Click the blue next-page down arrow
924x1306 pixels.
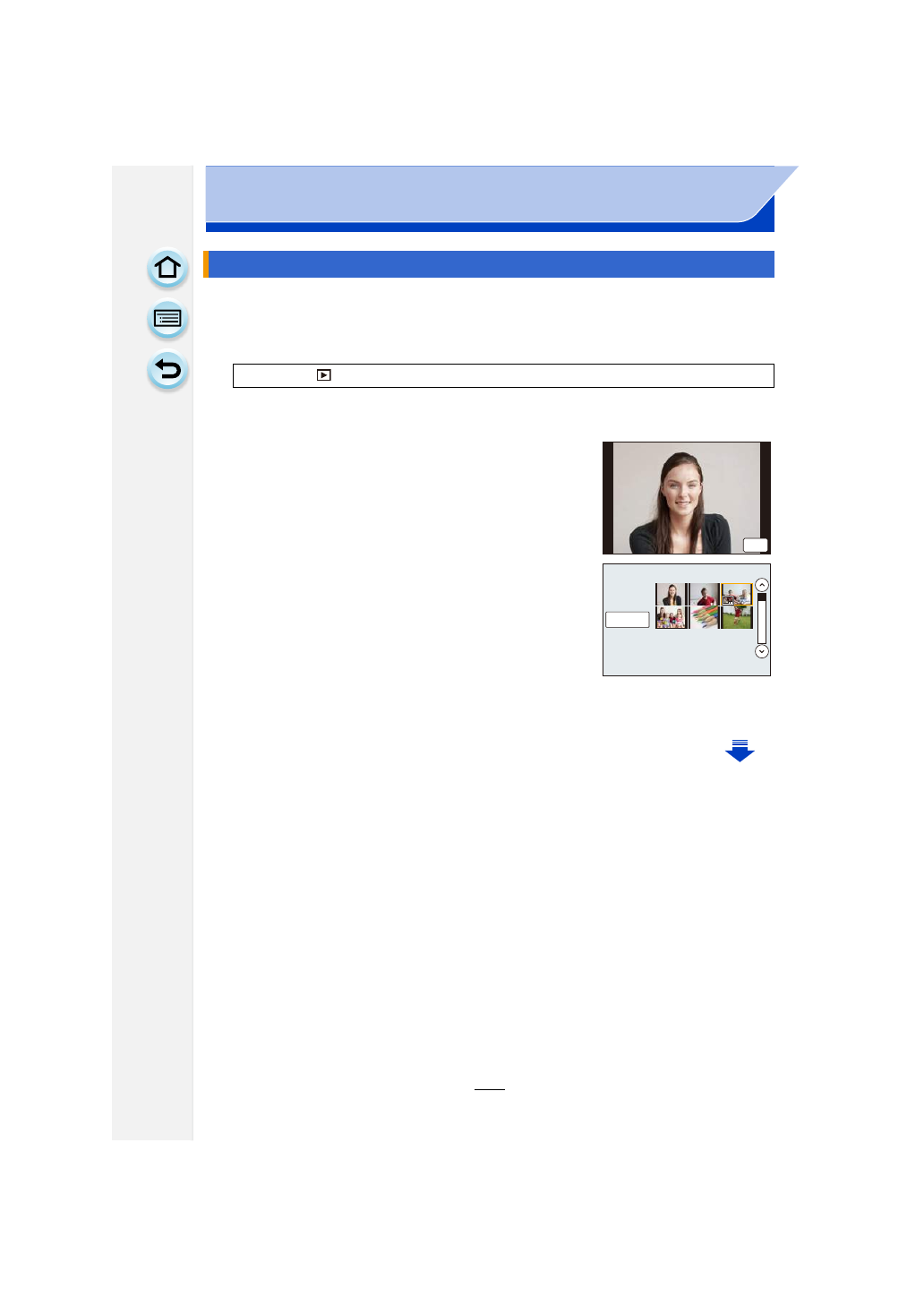(x=740, y=751)
